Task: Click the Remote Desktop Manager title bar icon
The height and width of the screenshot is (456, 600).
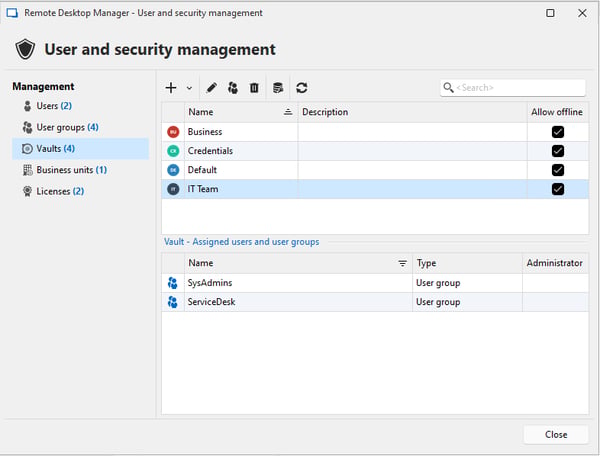Action: click(12, 13)
